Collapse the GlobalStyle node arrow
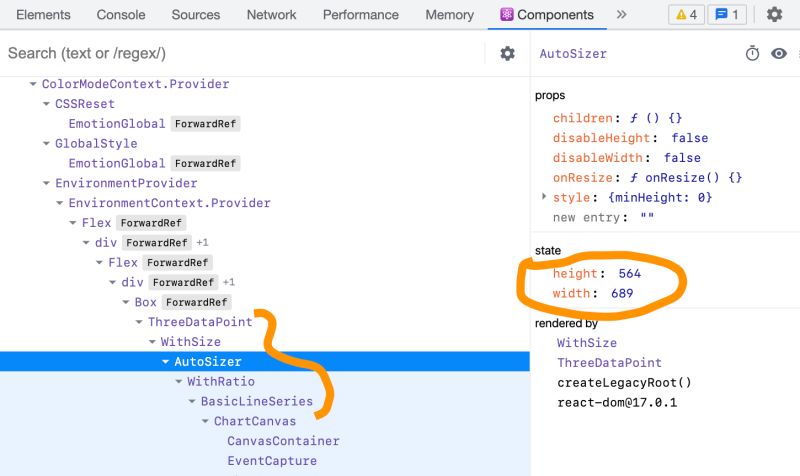This screenshot has width=800, height=476. (x=46, y=143)
